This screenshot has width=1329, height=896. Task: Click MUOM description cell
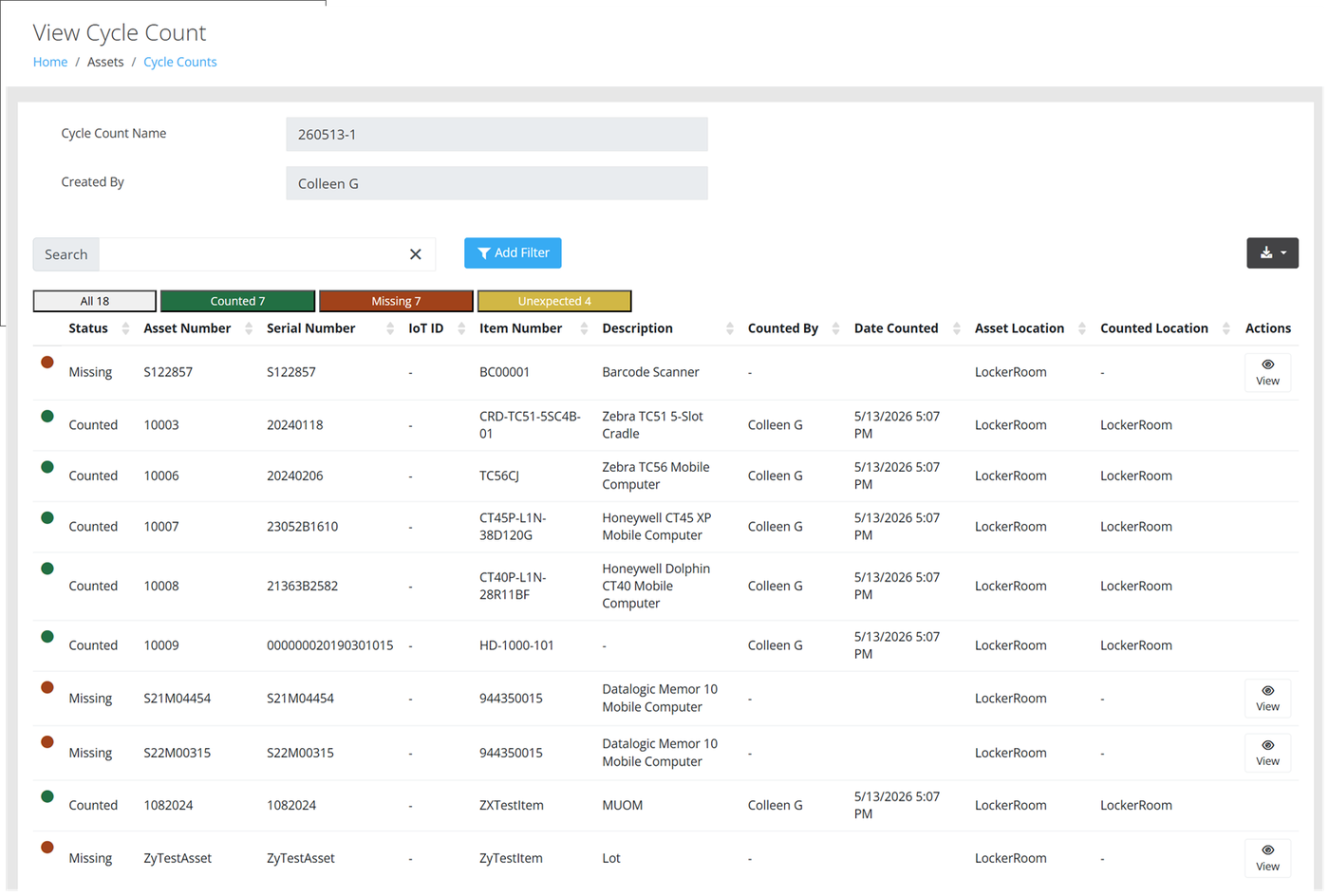point(622,805)
